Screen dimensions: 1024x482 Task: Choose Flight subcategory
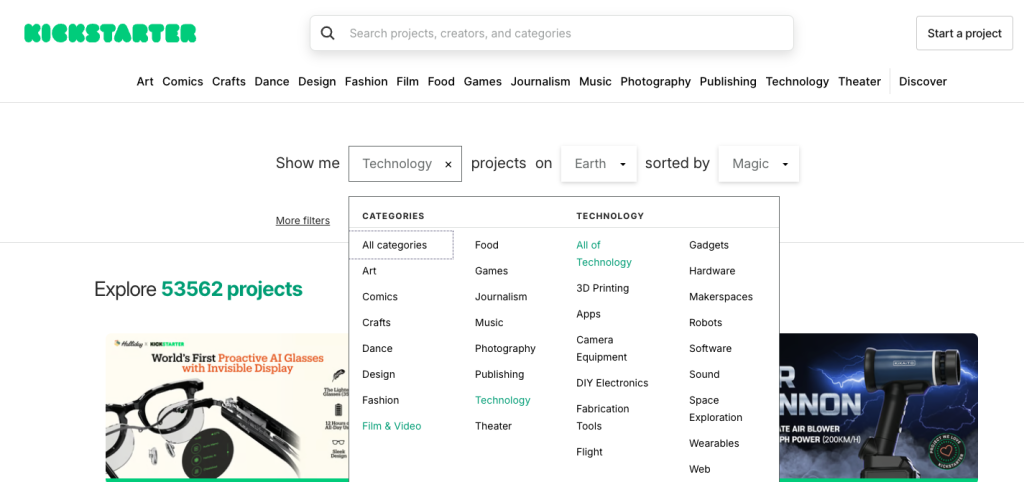pos(589,452)
